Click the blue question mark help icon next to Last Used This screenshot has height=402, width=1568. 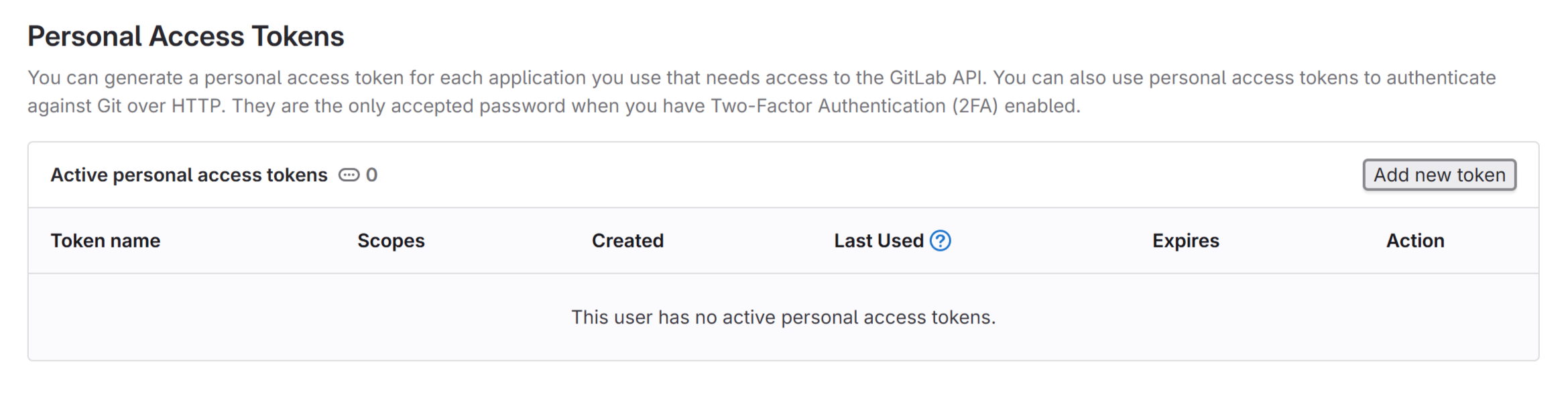click(x=941, y=240)
